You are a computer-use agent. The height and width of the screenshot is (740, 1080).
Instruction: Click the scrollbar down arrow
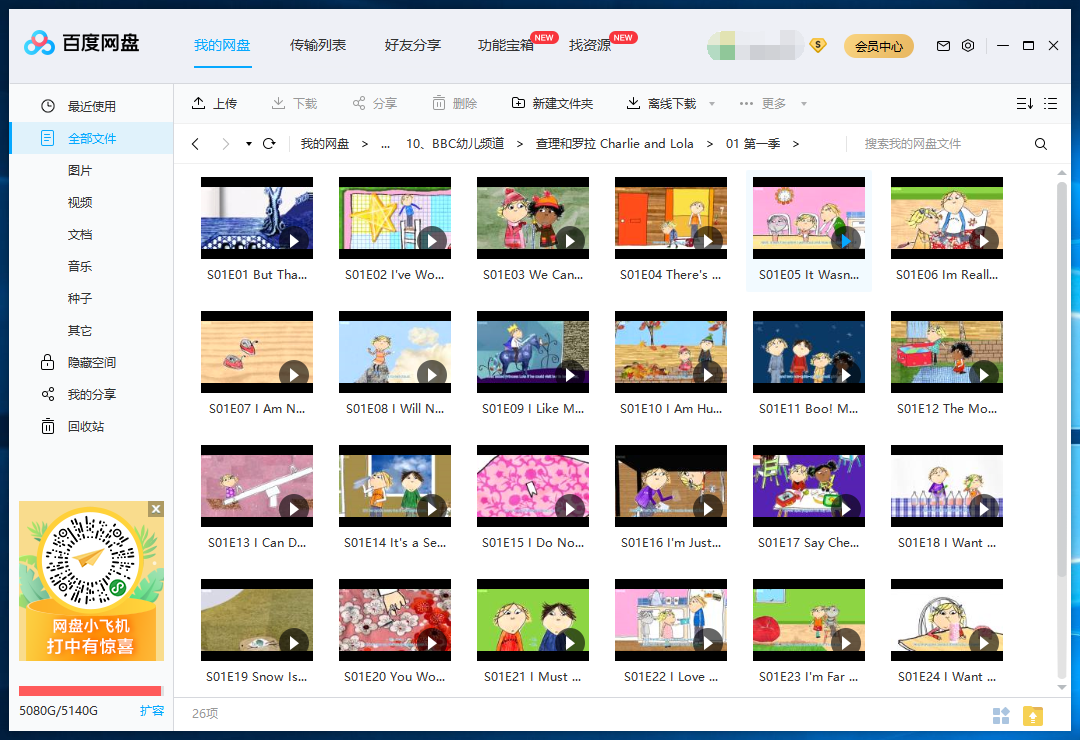1061,687
